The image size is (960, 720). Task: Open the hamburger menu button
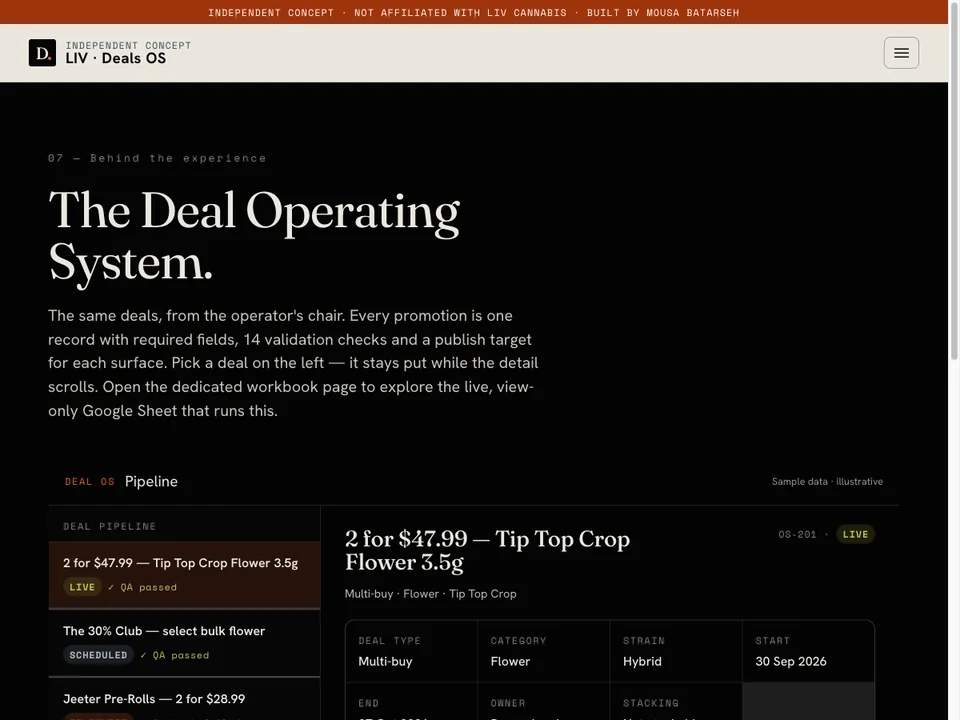(901, 53)
